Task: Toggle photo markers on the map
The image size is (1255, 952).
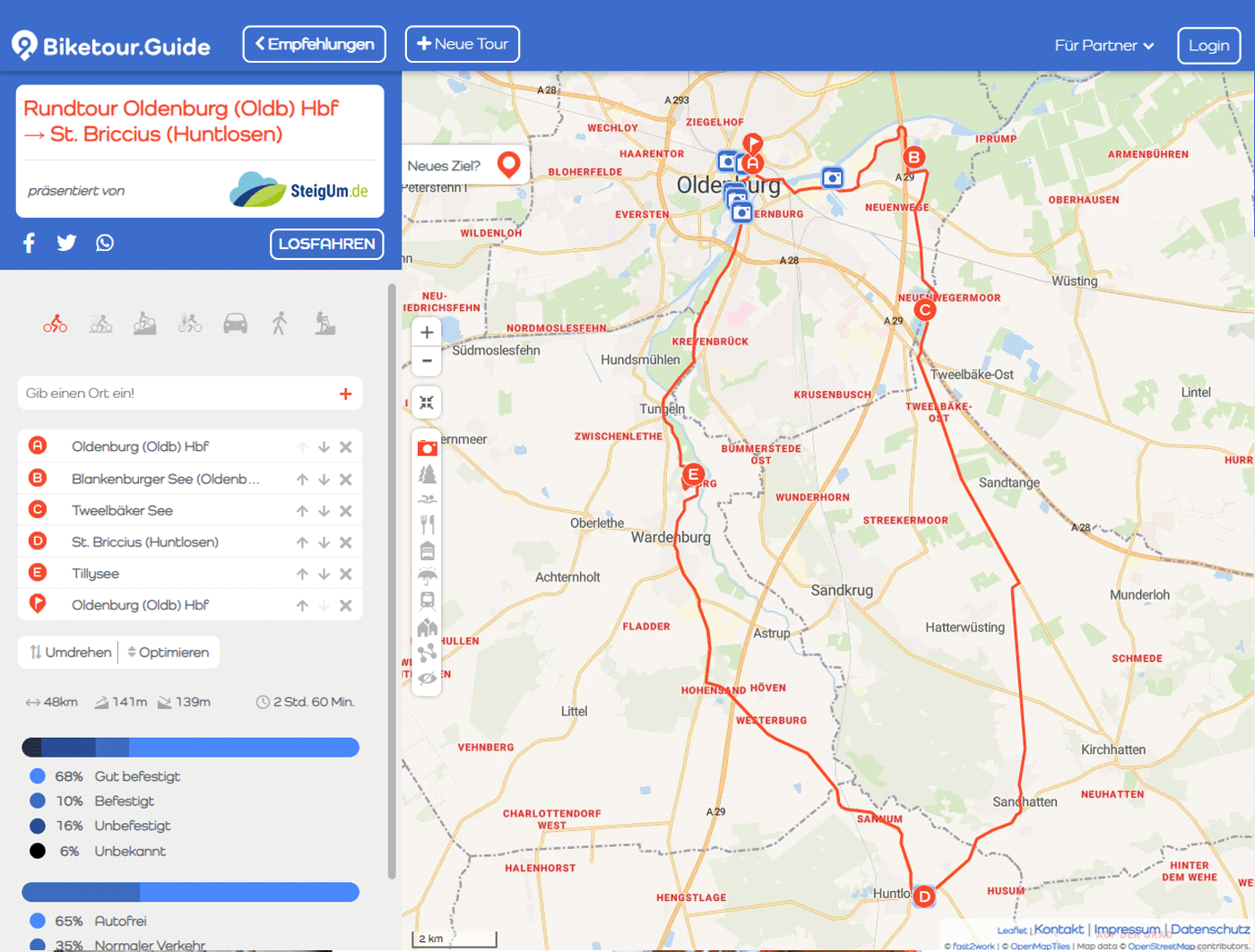Action: tap(428, 447)
